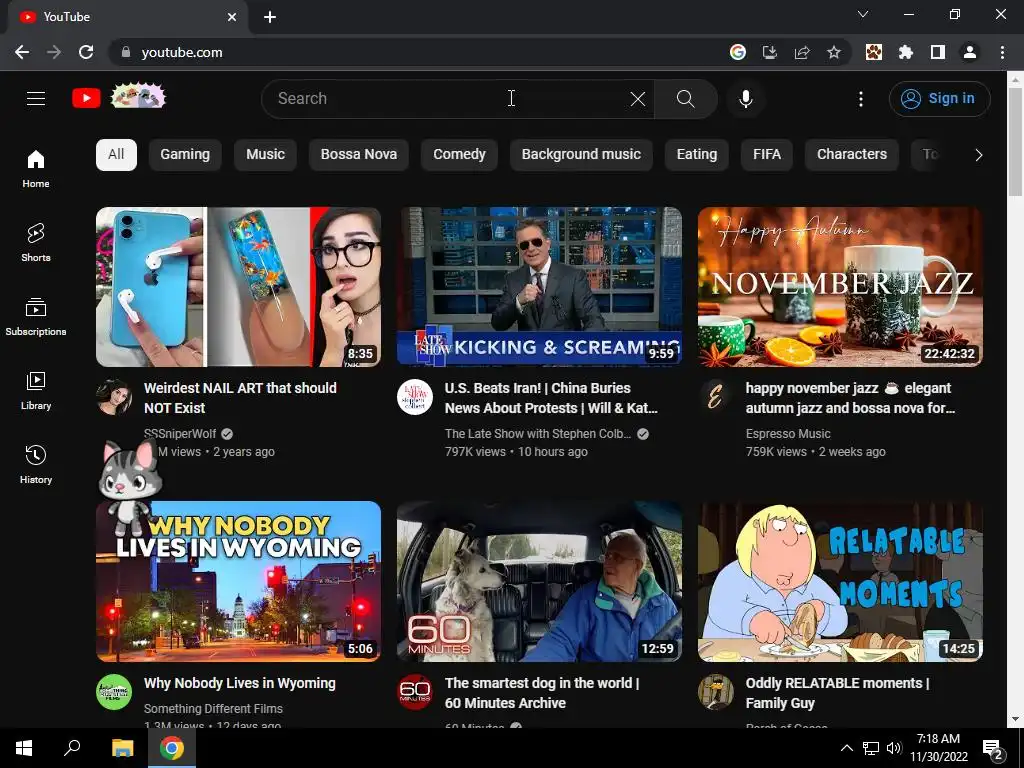Click the Install app icon in address bar

coord(770,52)
